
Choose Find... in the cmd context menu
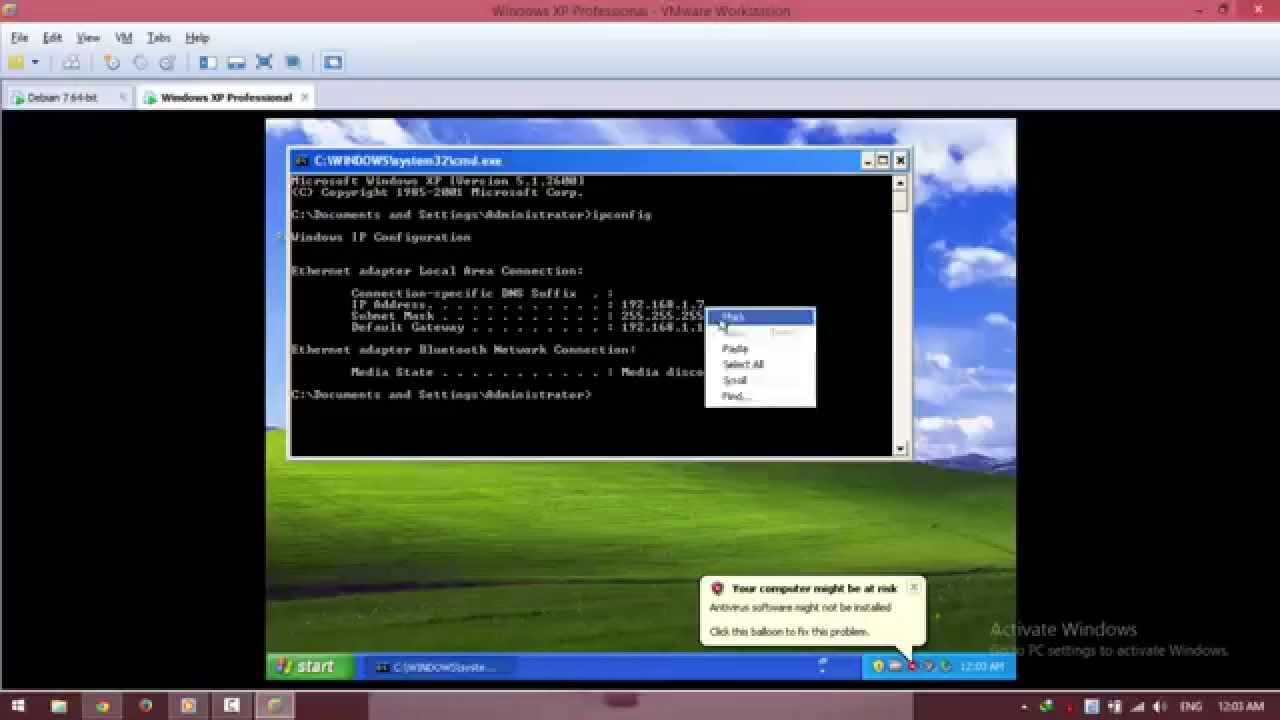click(760, 397)
